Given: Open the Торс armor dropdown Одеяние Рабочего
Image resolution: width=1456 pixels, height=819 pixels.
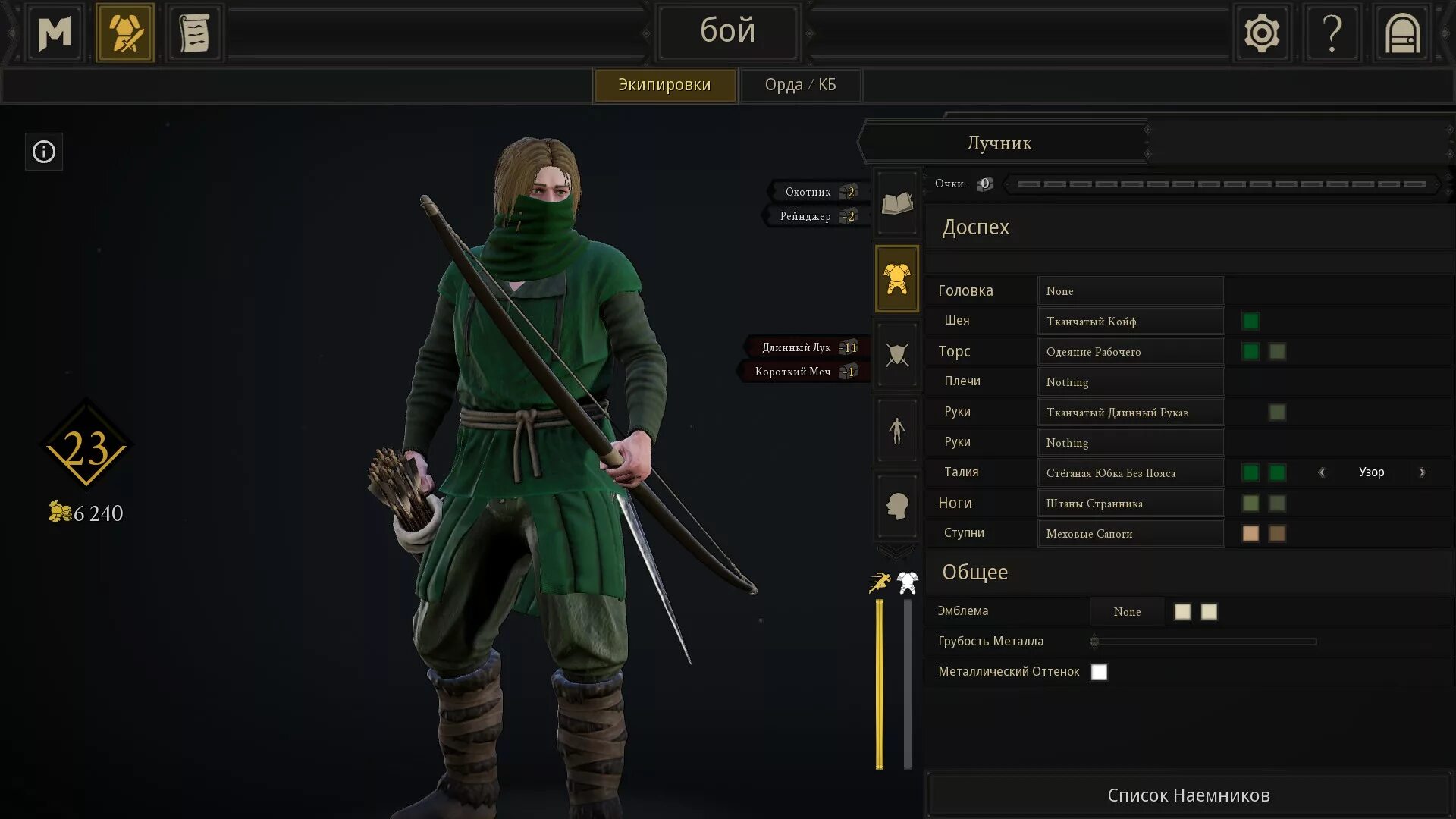Looking at the screenshot, I should click(1131, 352).
